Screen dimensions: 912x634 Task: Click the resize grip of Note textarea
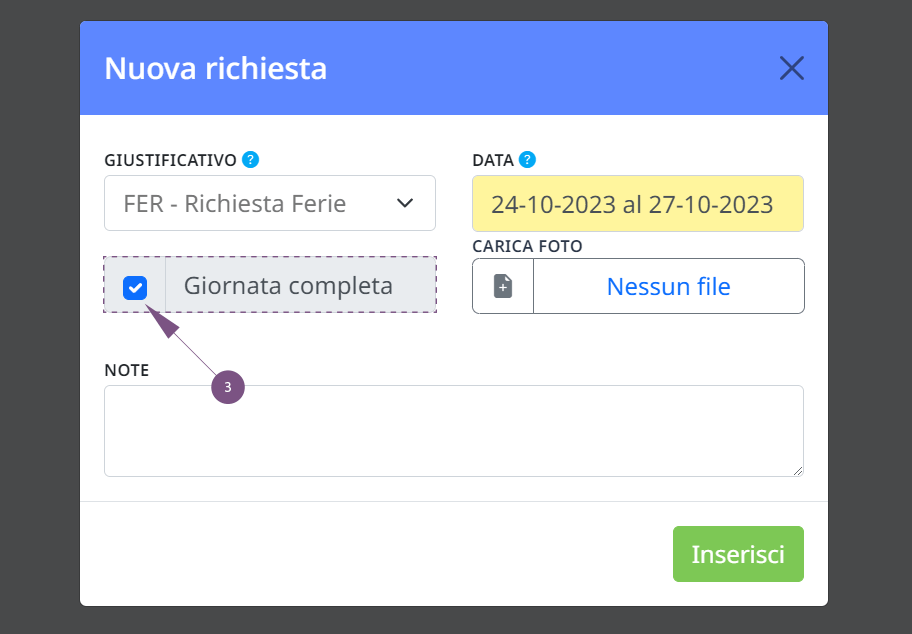pyautogui.click(x=798, y=471)
